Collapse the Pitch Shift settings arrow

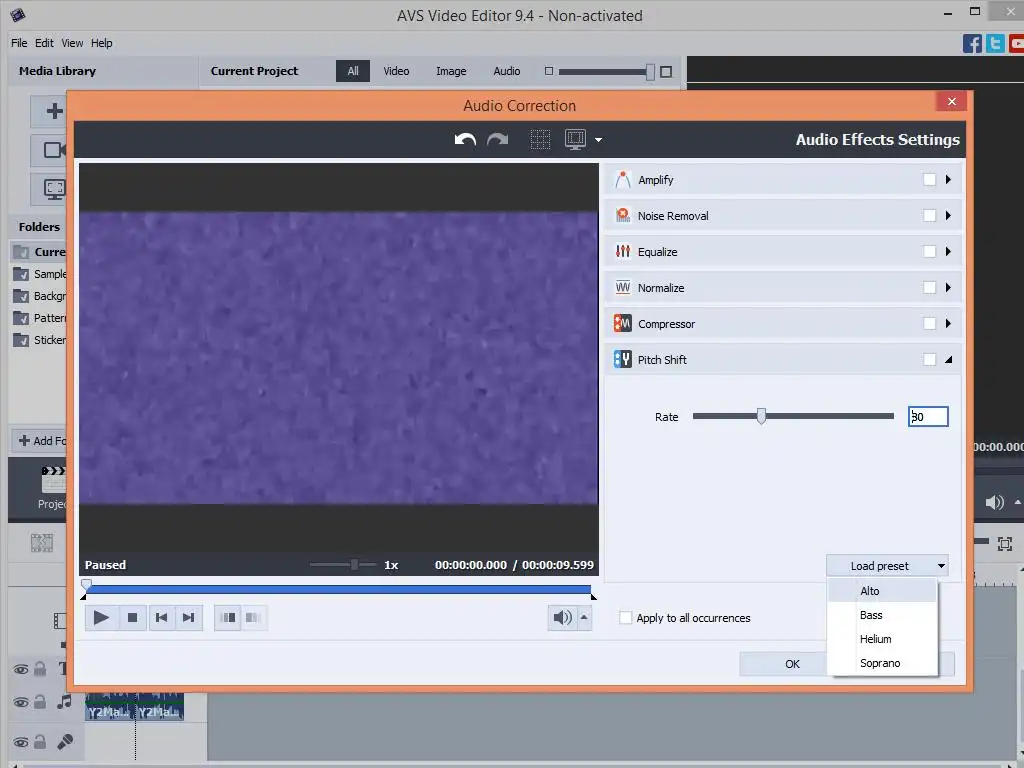tap(948, 360)
